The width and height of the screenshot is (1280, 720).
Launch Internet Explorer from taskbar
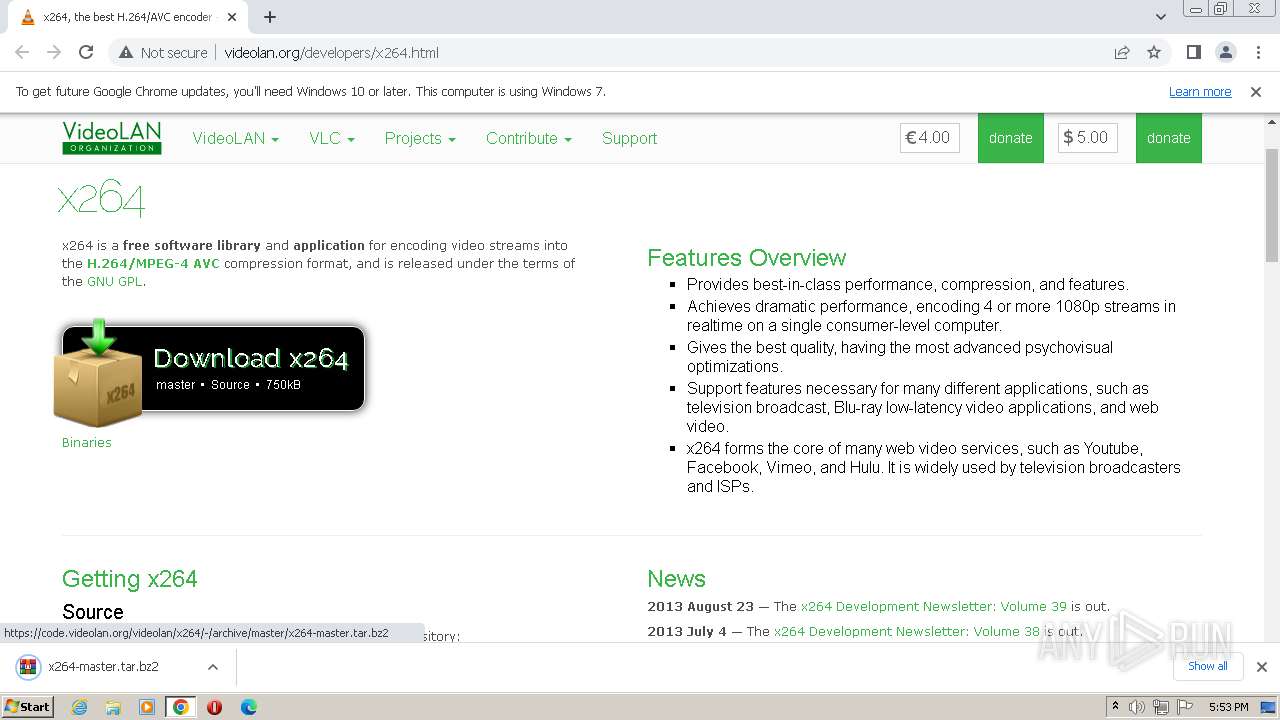coord(79,707)
